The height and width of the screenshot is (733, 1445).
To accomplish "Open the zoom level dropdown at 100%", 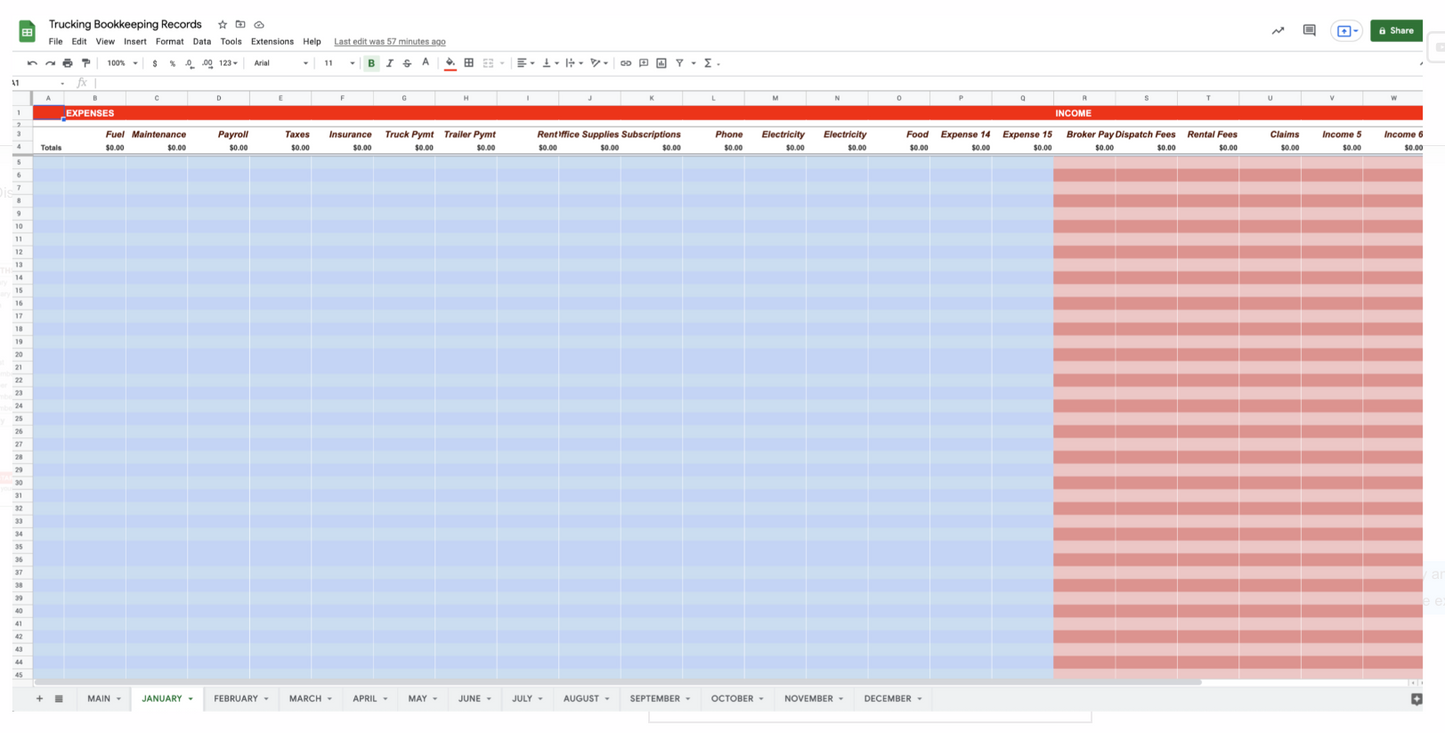I will point(120,63).
